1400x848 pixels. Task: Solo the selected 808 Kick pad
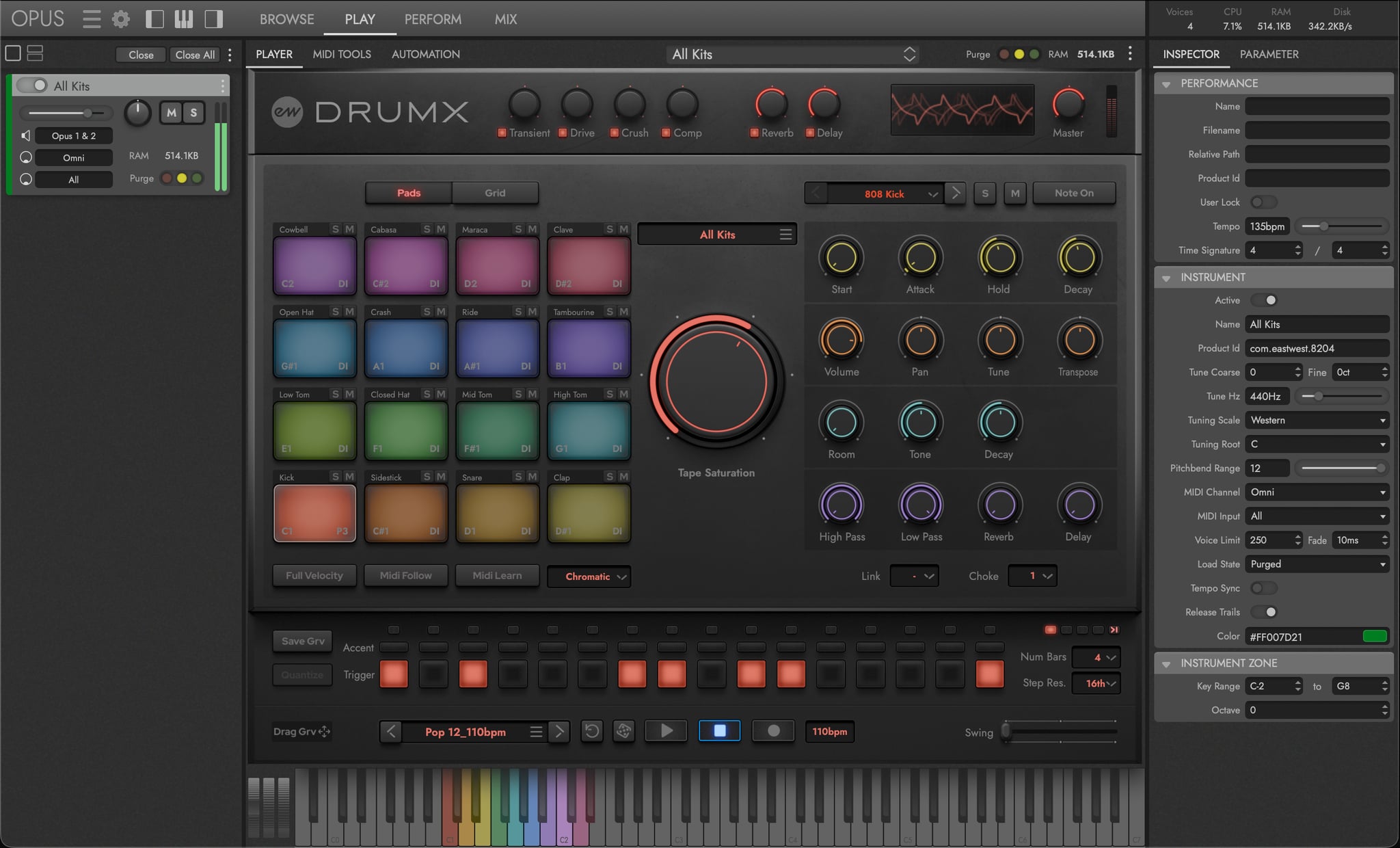(985, 194)
